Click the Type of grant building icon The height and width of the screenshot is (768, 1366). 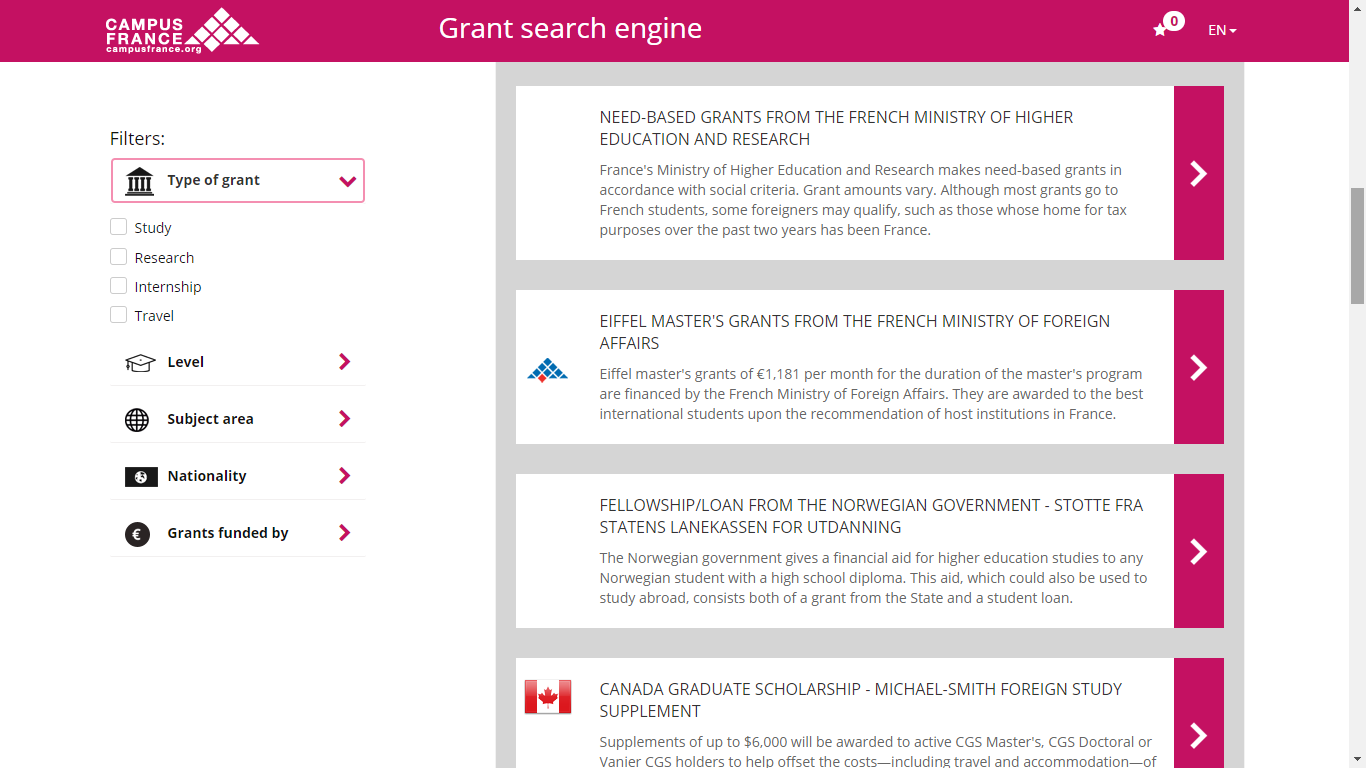coord(140,181)
